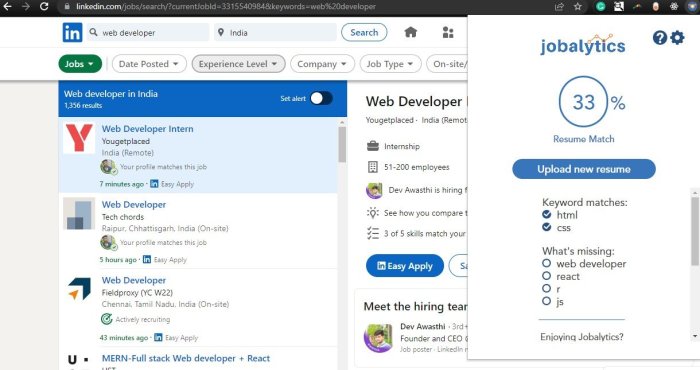Open Tech chords company logo
This screenshot has height=370, width=700.
pos(79,213)
